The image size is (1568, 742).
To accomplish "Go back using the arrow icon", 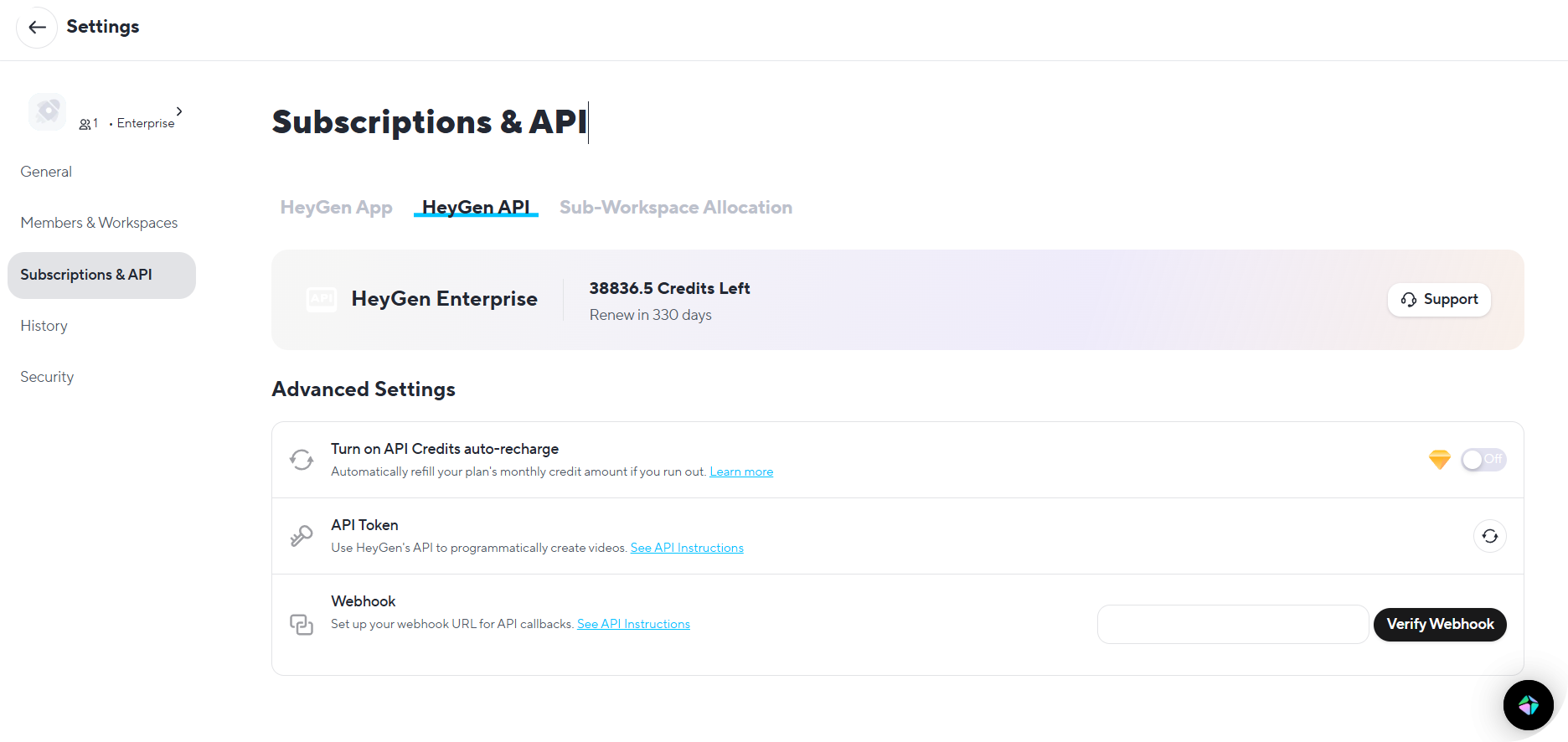I will click(x=37, y=27).
